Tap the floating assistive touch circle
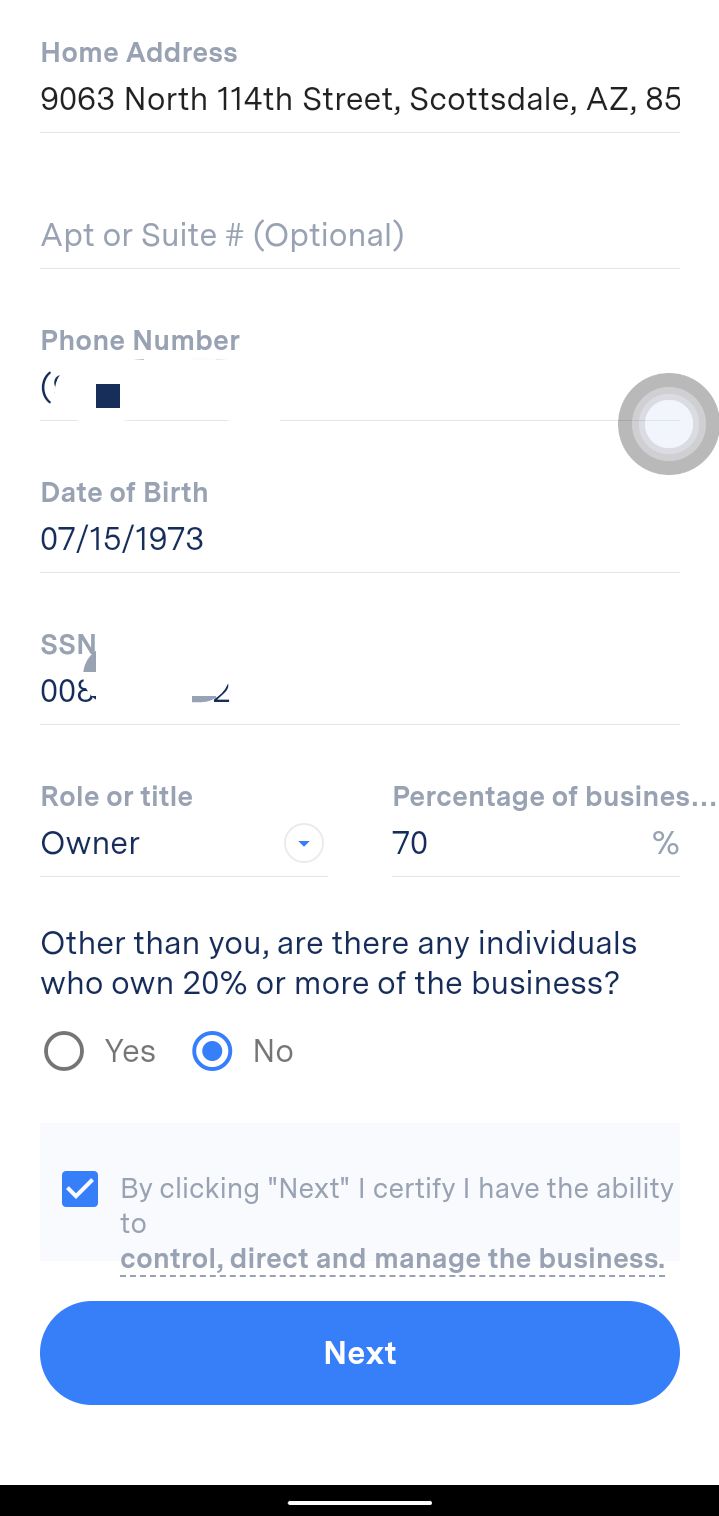 pos(668,424)
